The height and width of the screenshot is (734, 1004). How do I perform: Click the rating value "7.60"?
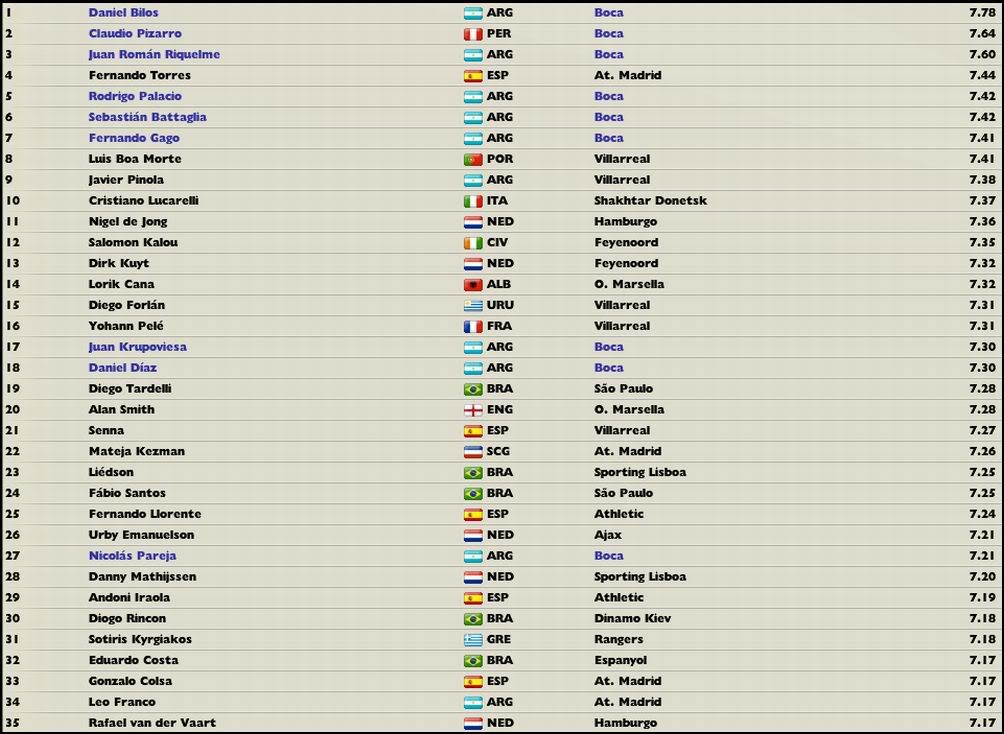(x=982, y=54)
